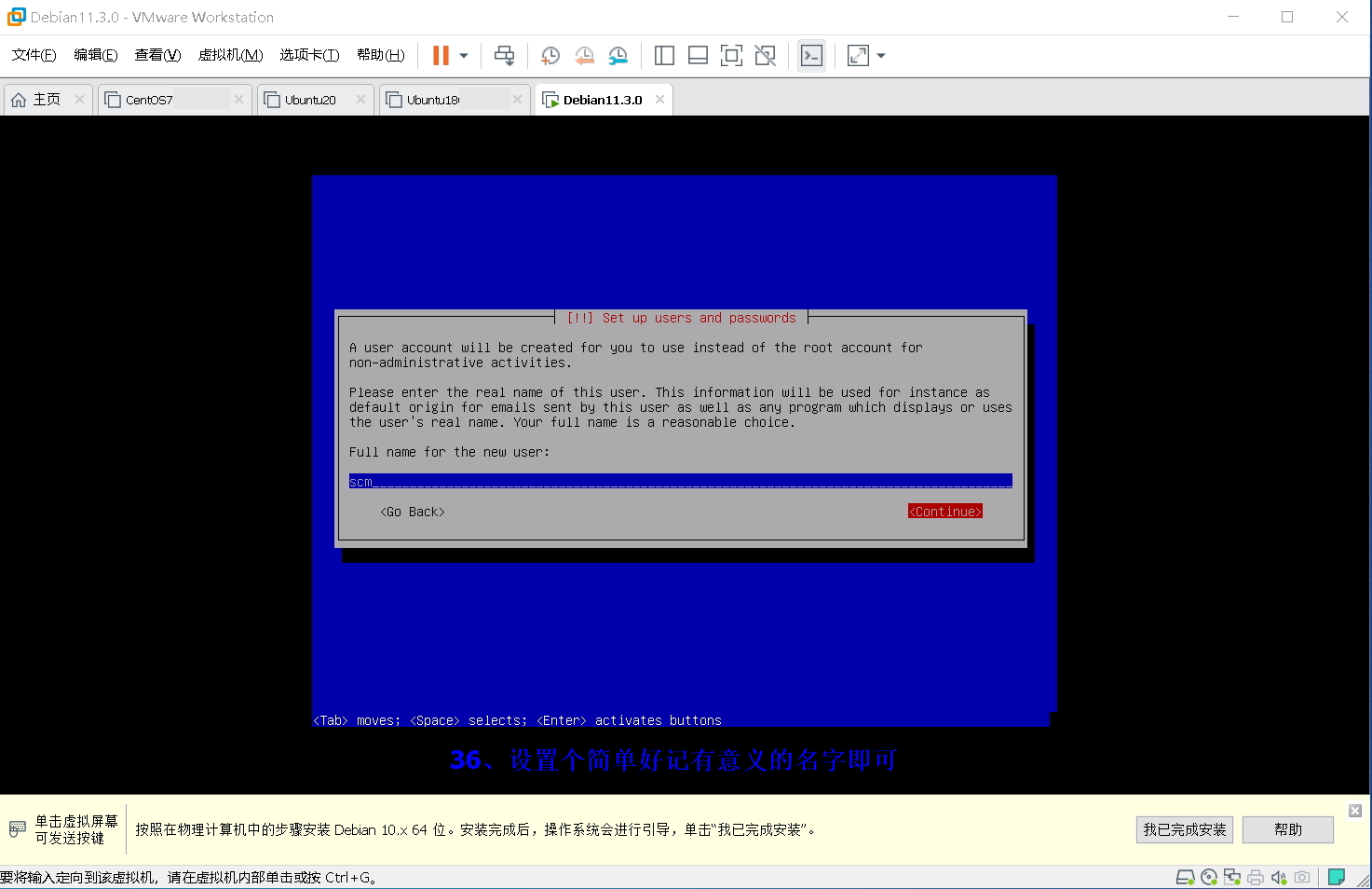Open the 虚拟机(M) menu
The width and height of the screenshot is (1372, 889).
(230, 55)
